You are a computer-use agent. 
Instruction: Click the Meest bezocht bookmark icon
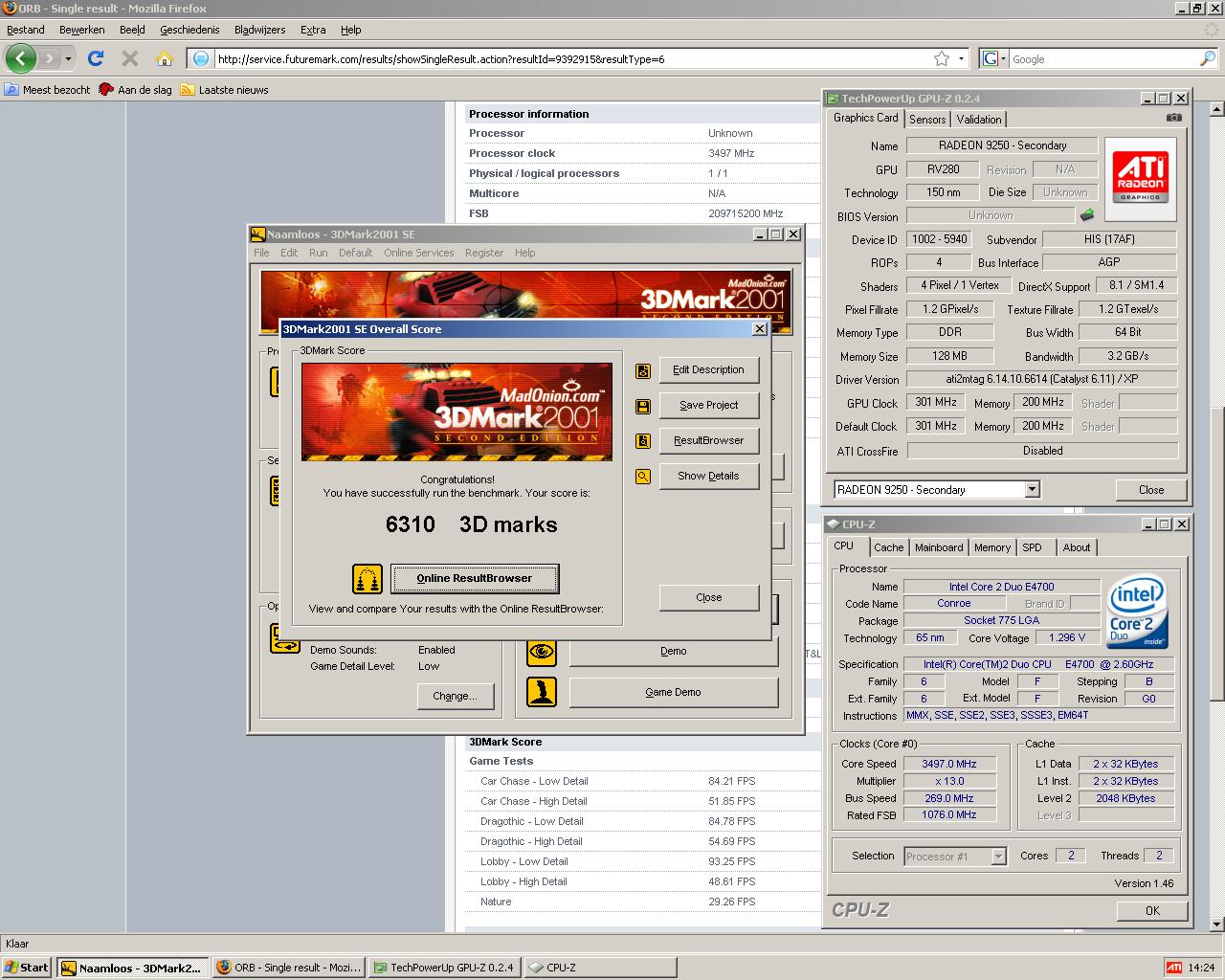[11, 90]
